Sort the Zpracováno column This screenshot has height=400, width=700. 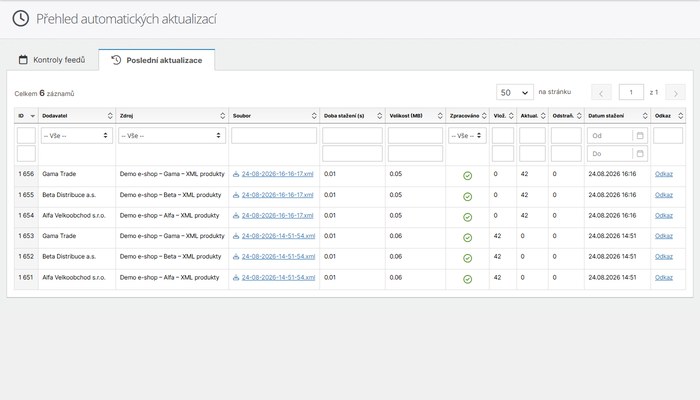click(484, 116)
